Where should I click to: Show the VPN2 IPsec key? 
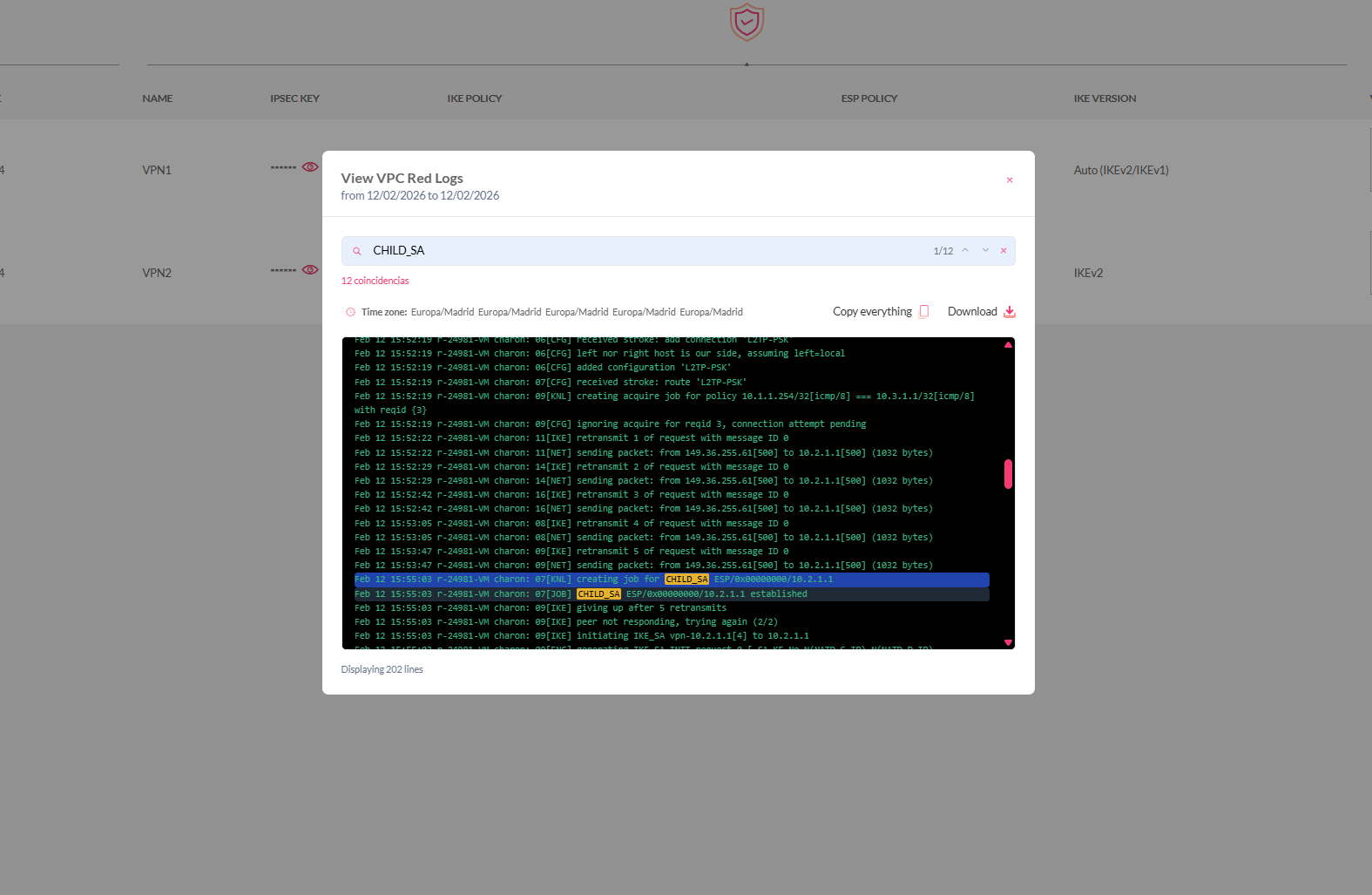coord(310,270)
